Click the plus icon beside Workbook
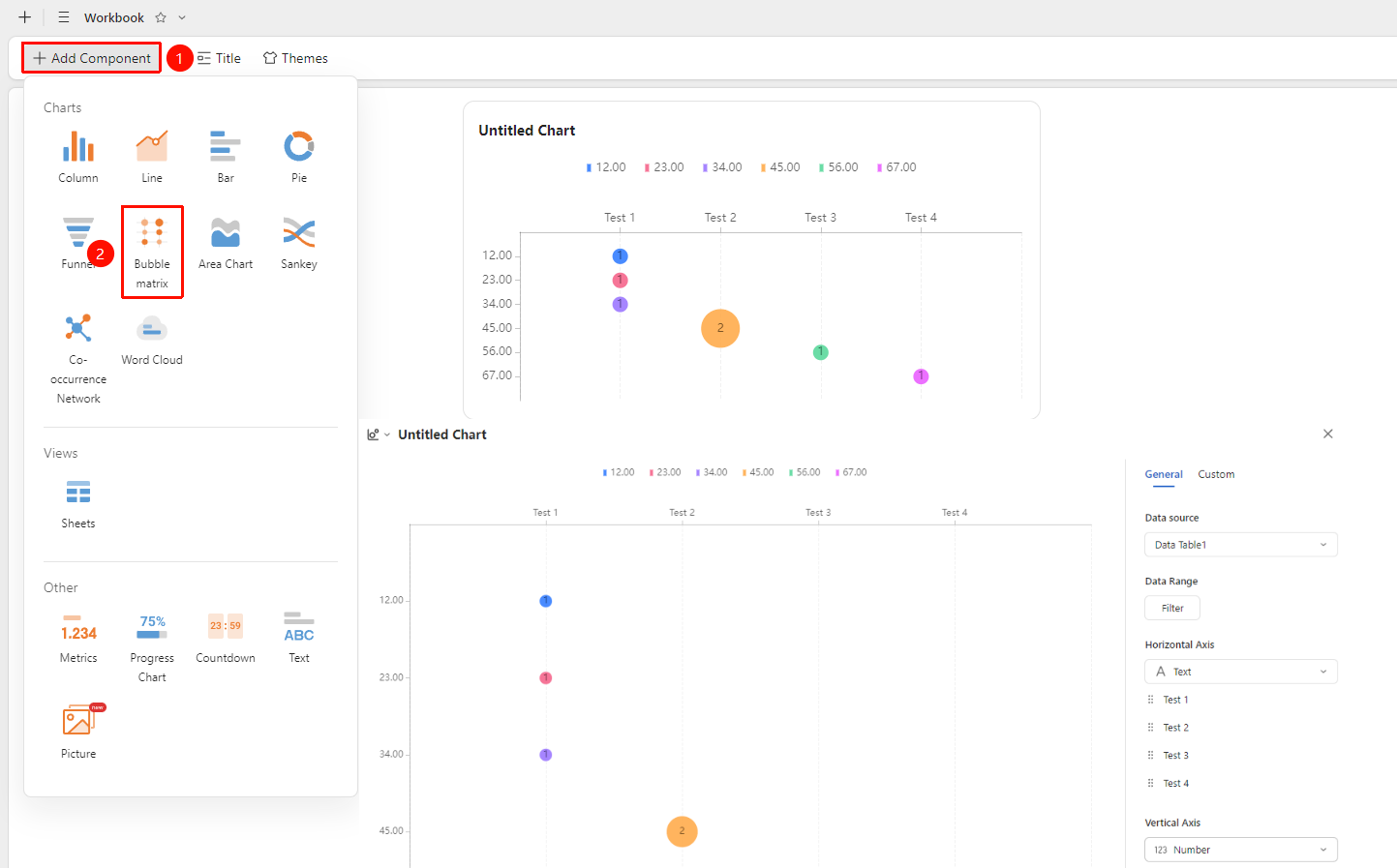The image size is (1397, 868). click(25, 17)
